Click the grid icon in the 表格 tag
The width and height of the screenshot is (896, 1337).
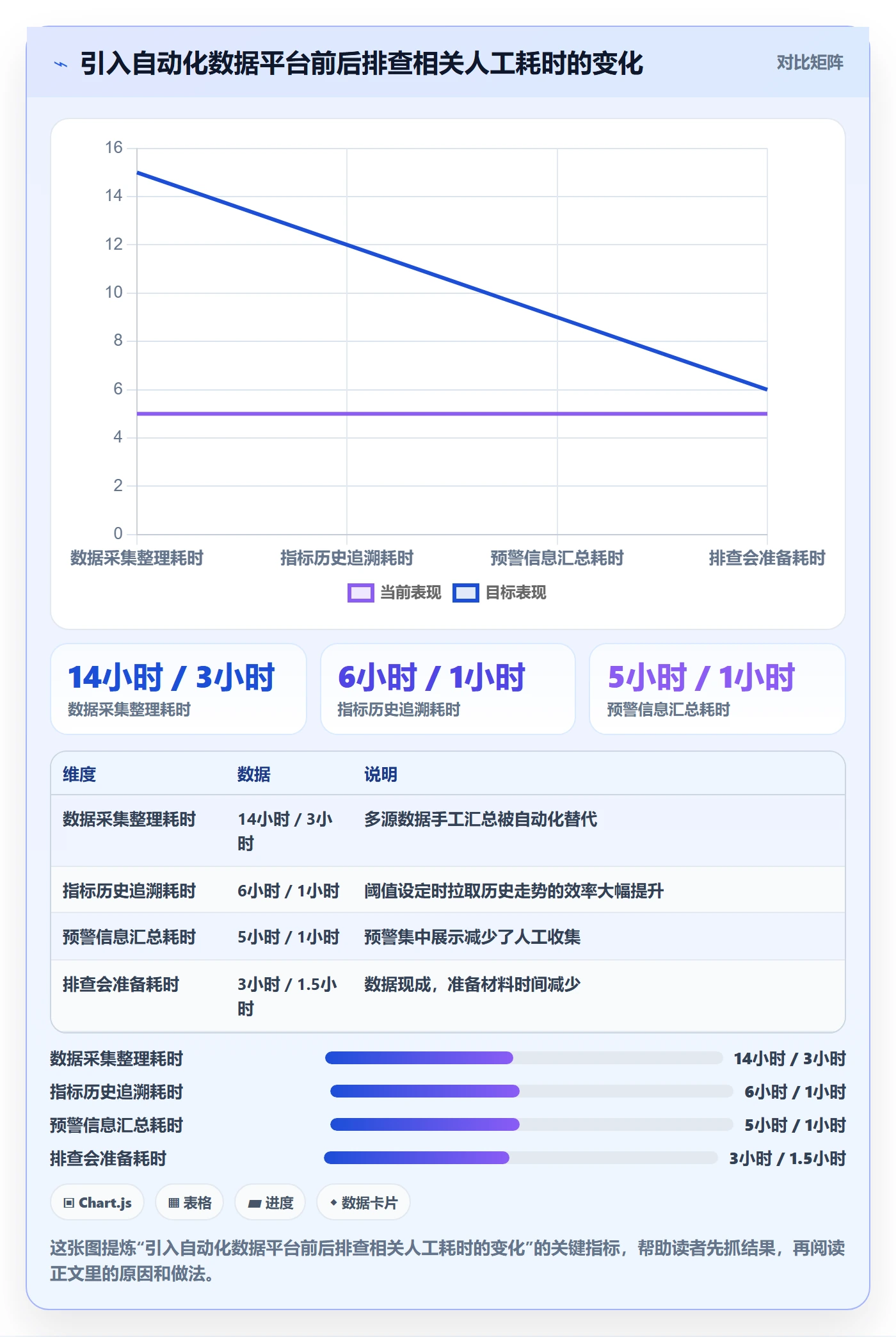173,1203
